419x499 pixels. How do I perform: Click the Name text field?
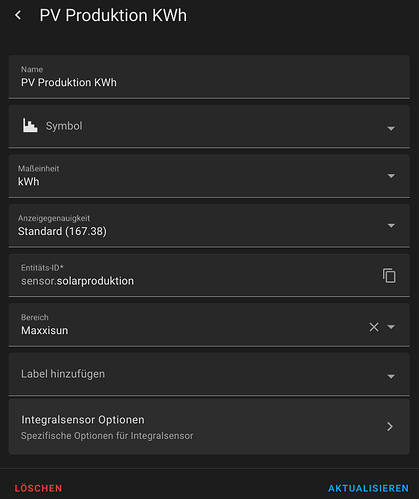tap(209, 77)
